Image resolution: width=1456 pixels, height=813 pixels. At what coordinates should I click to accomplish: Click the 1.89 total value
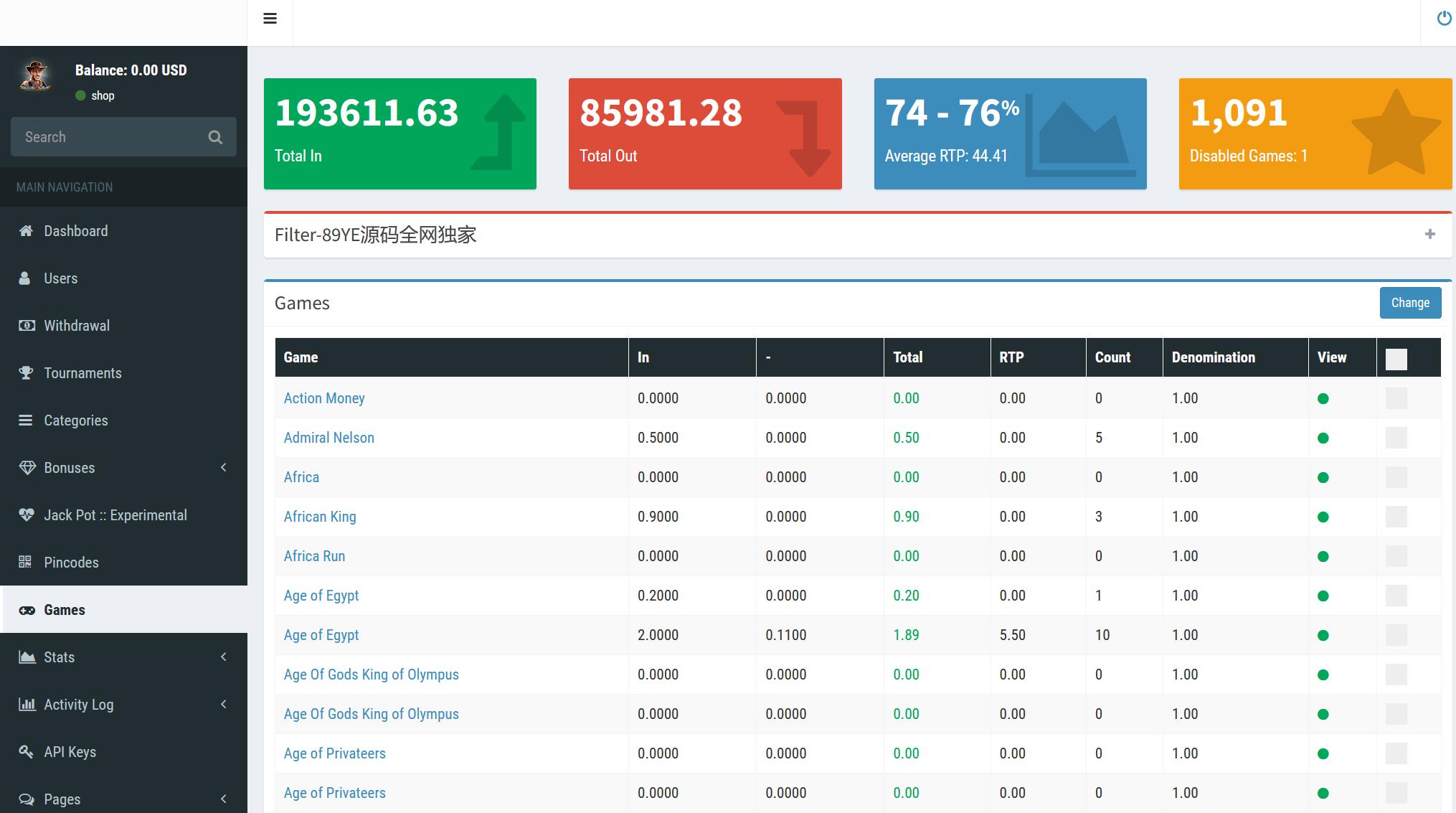tap(906, 635)
